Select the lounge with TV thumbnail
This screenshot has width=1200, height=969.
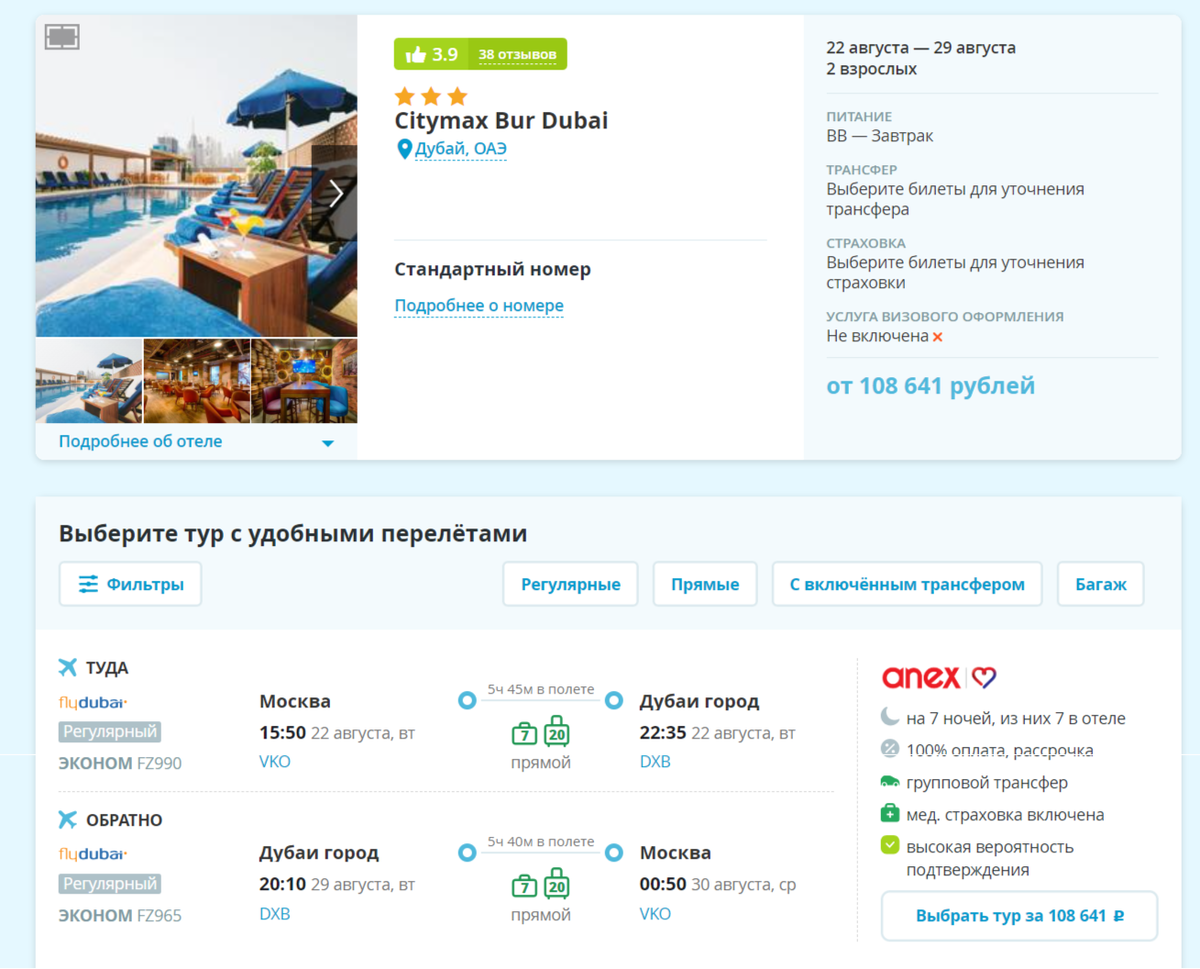tap(304, 381)
